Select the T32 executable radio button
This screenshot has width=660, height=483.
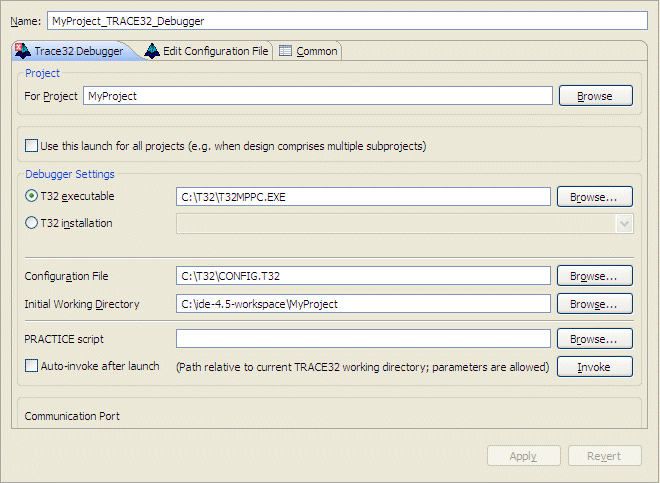tap(32, 196)
